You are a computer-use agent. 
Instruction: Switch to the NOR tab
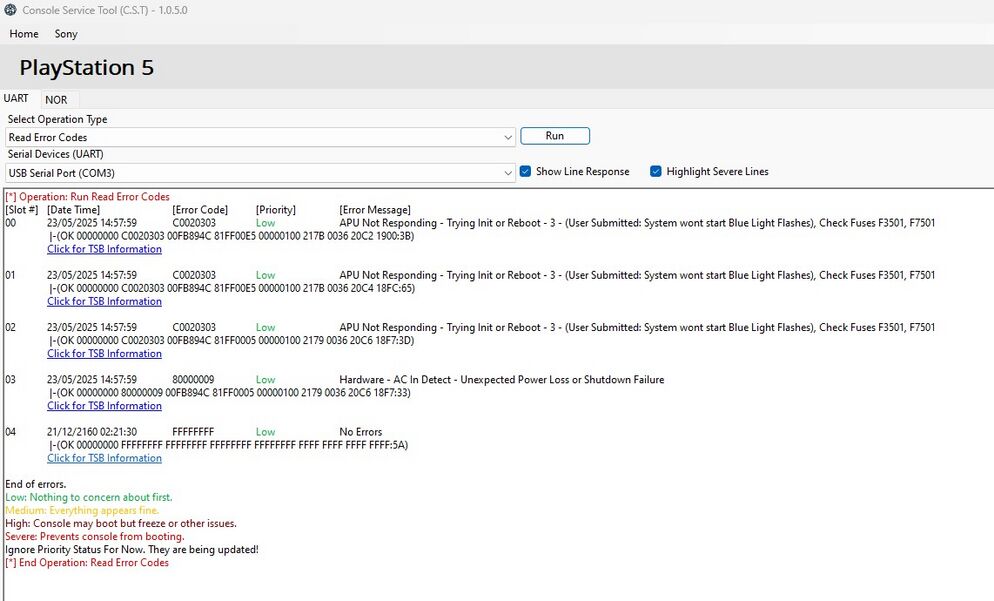(x=58, y=99)
